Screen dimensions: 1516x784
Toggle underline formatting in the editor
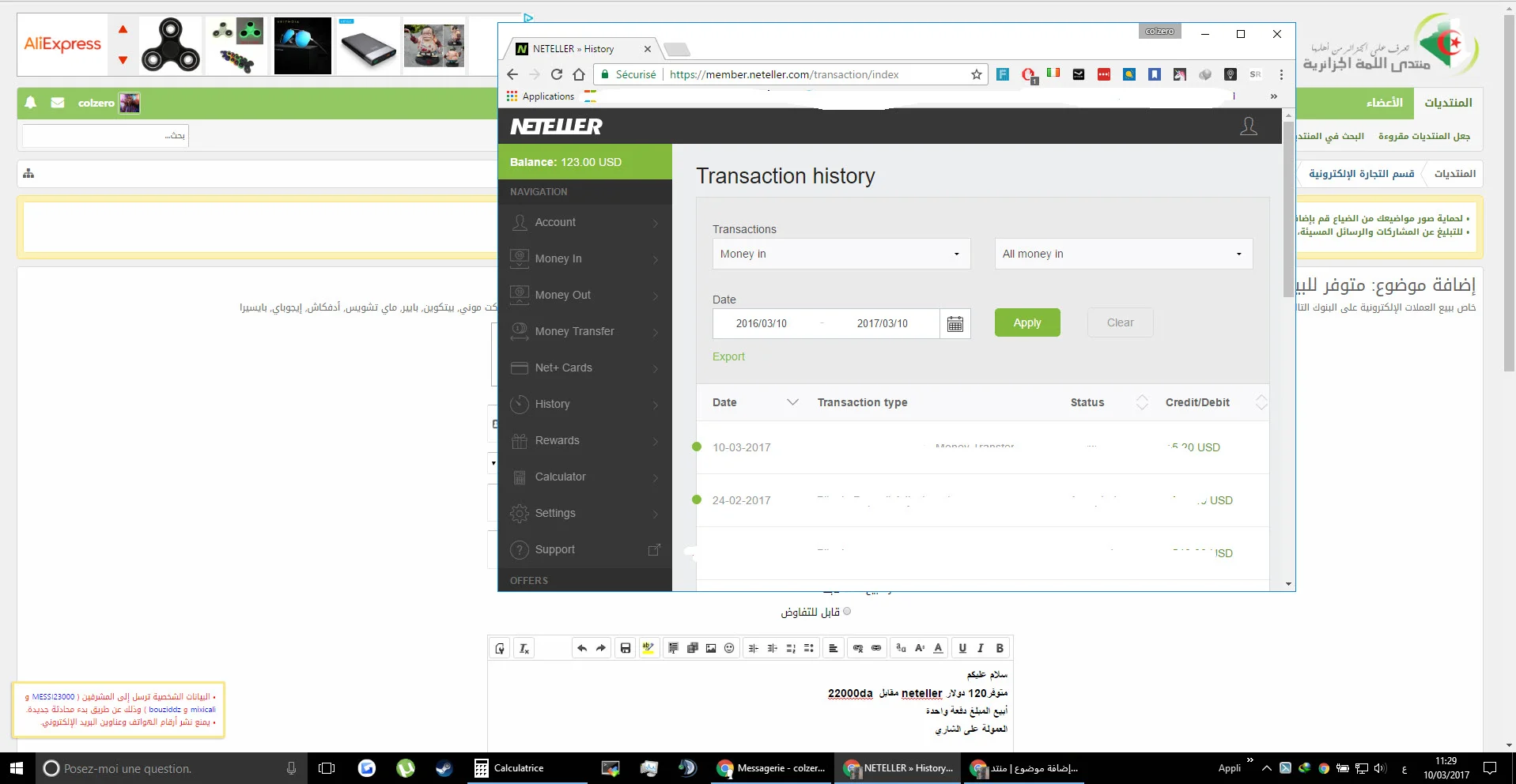click(962, 648)
